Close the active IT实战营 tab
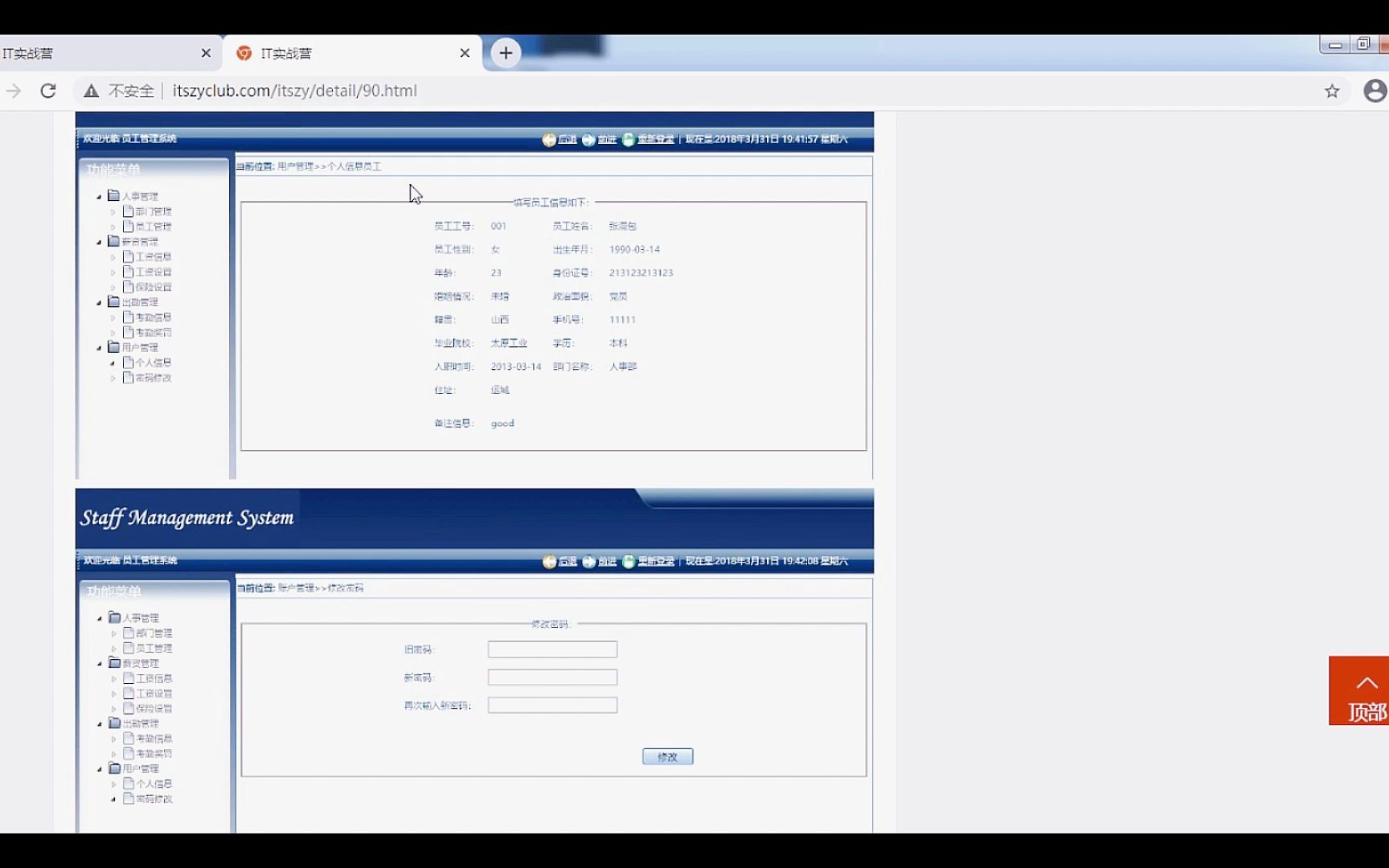The height and width of the screenshot is (868, 1389). (465, 53)
